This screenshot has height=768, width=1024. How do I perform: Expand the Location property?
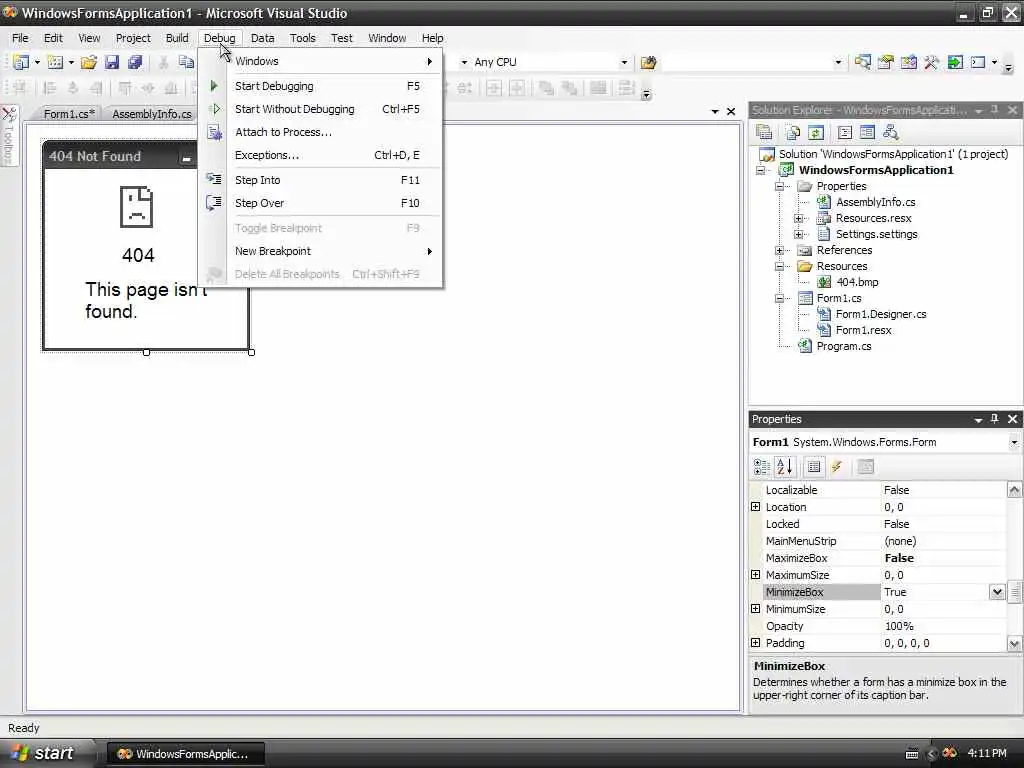pyautogui.click(x=756, y=507)
